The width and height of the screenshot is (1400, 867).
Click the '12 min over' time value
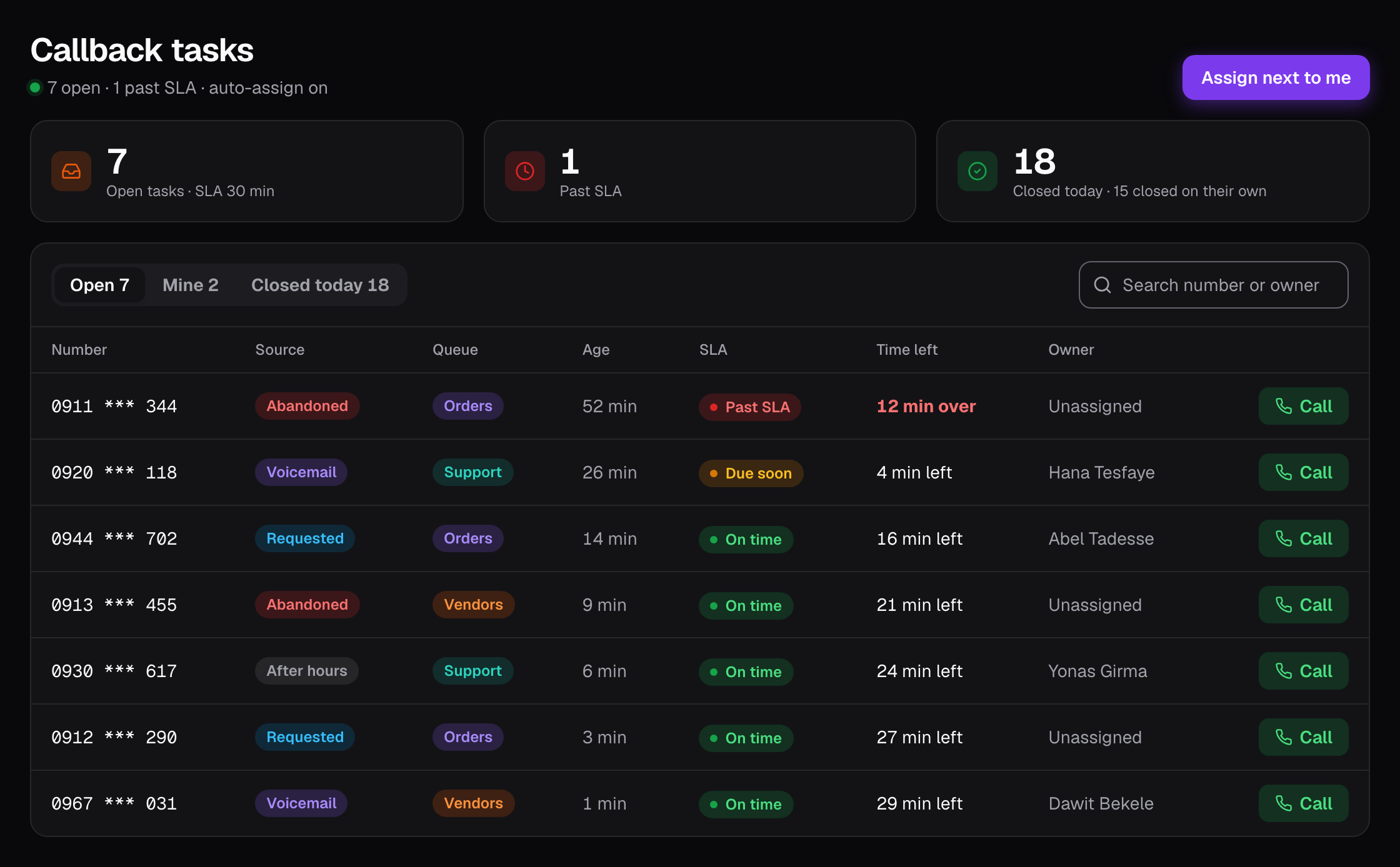click(x=926, y=406)
